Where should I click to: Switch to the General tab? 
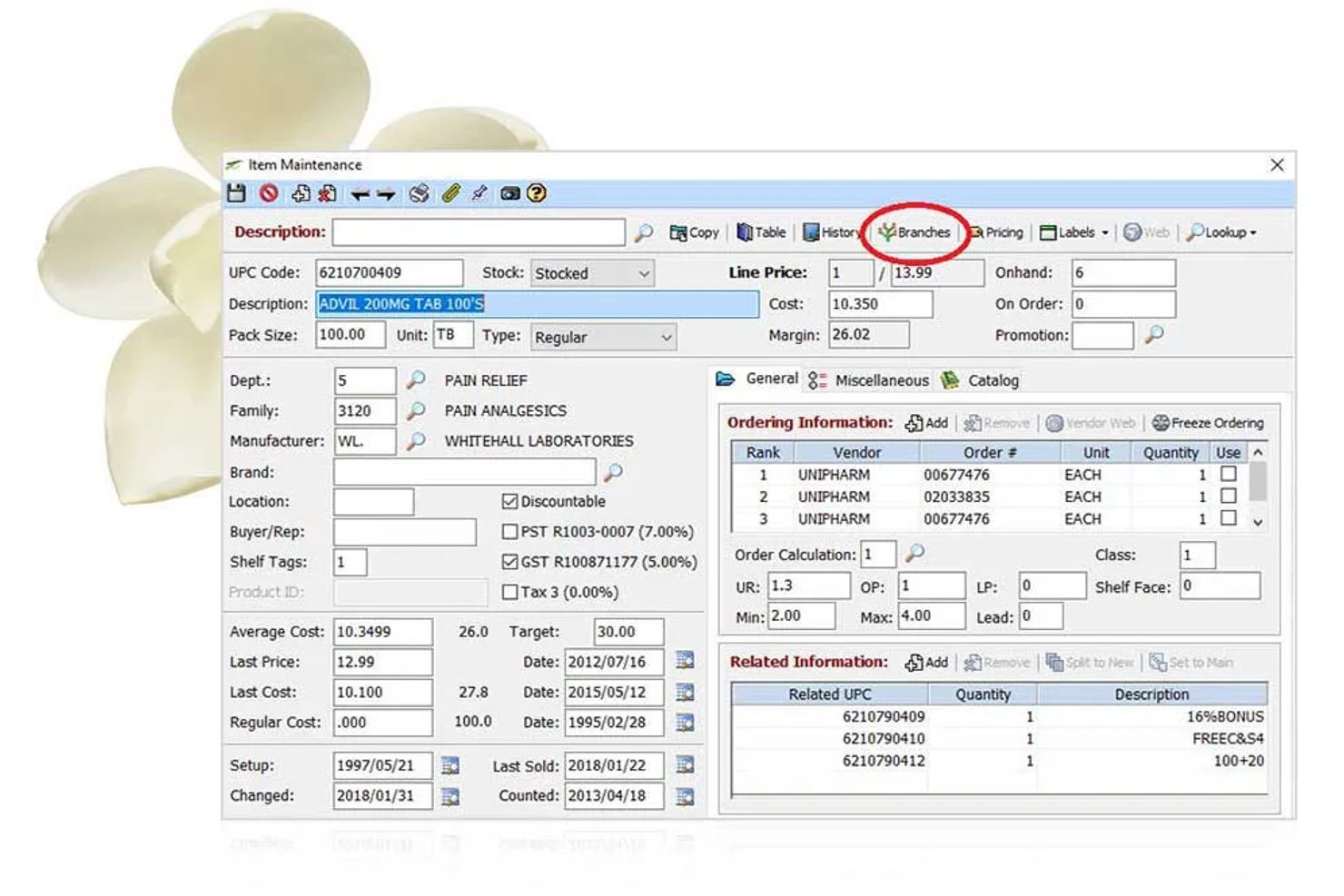tap(757, 379)
